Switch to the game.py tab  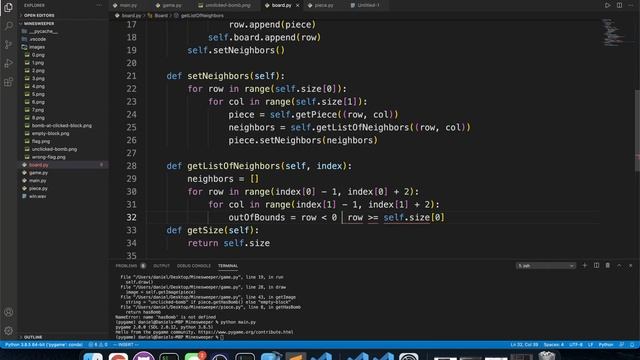click(172, 5)
